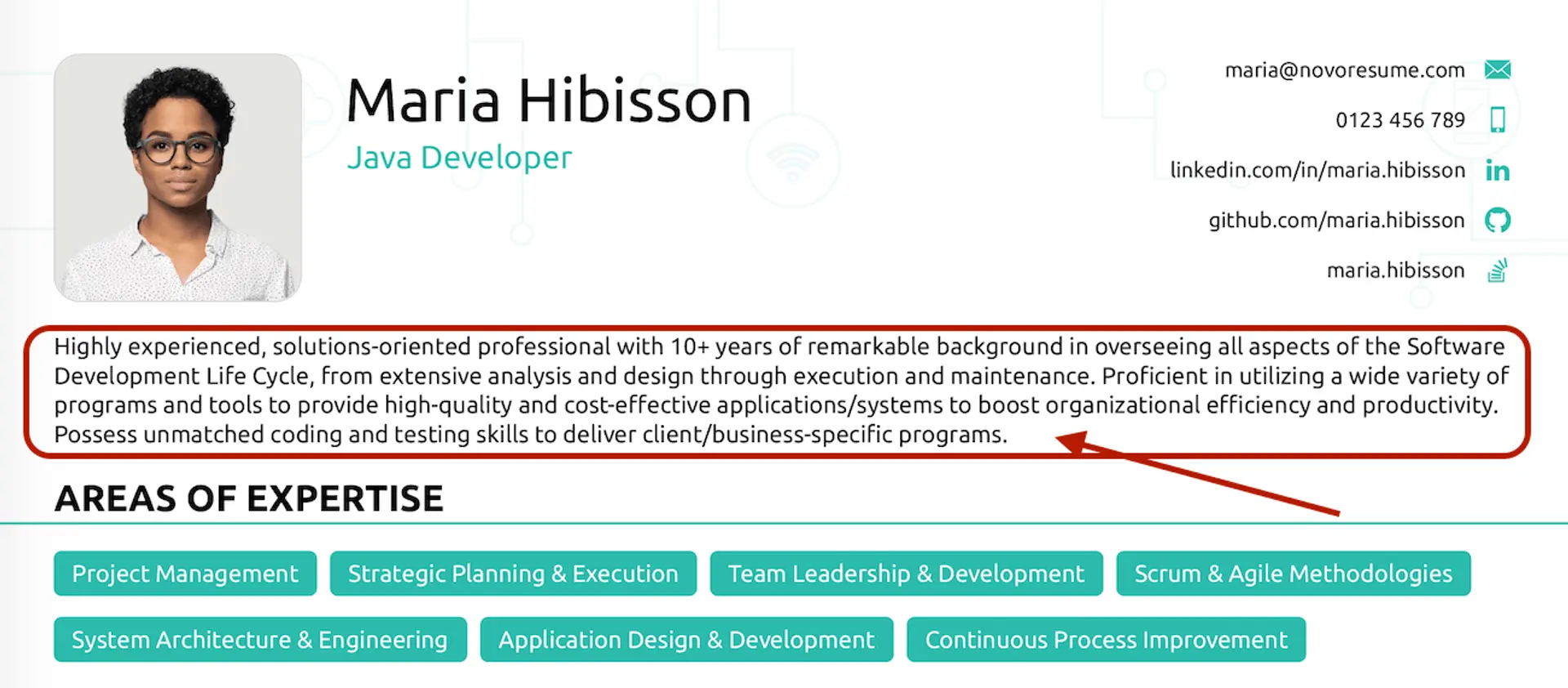The width and height of the screenshot is (1568, 688).
Task: Select the System Architecture & Engineering tag
Action: [260, 640]
